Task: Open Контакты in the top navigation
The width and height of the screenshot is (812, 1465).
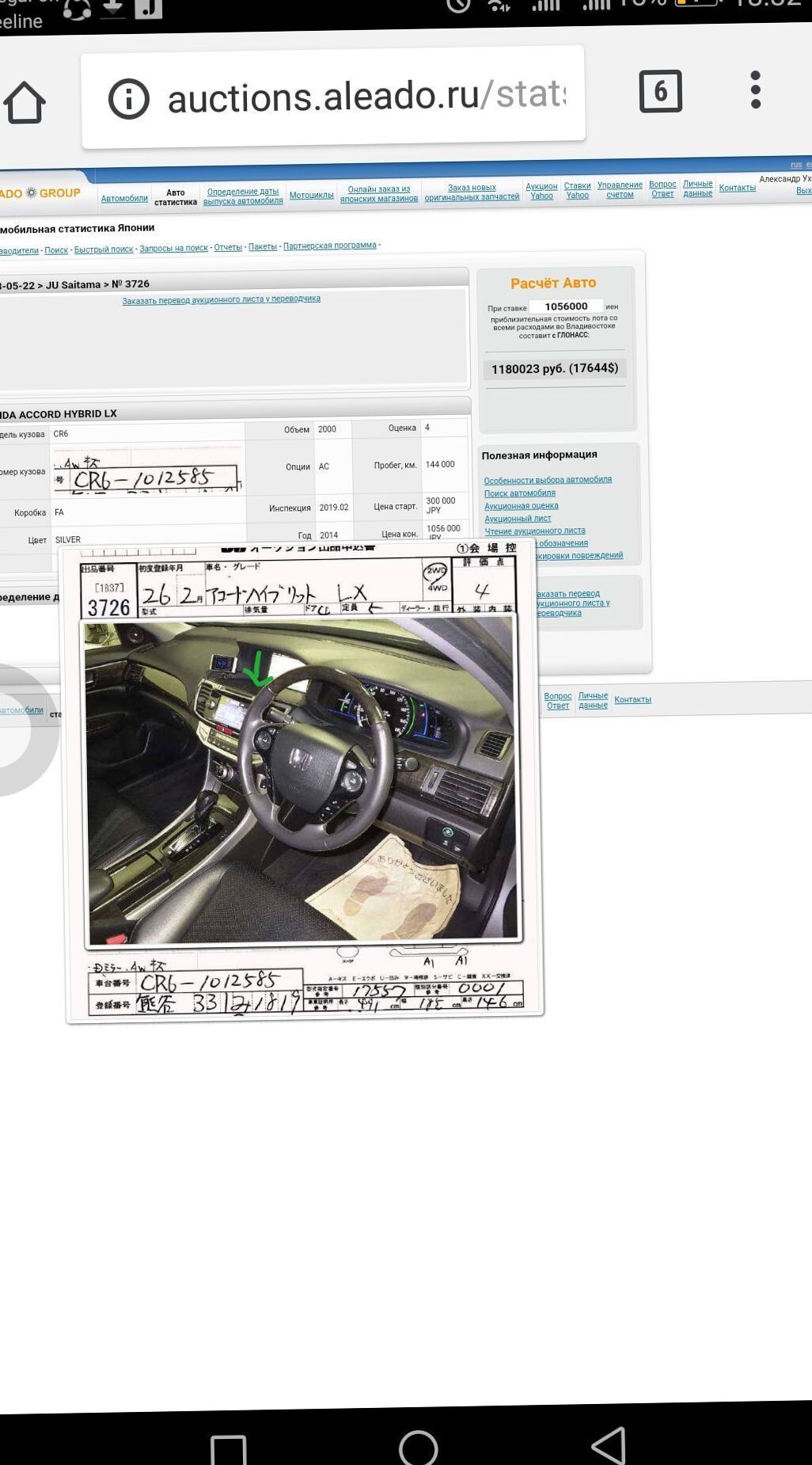Action: pos(738,188)
